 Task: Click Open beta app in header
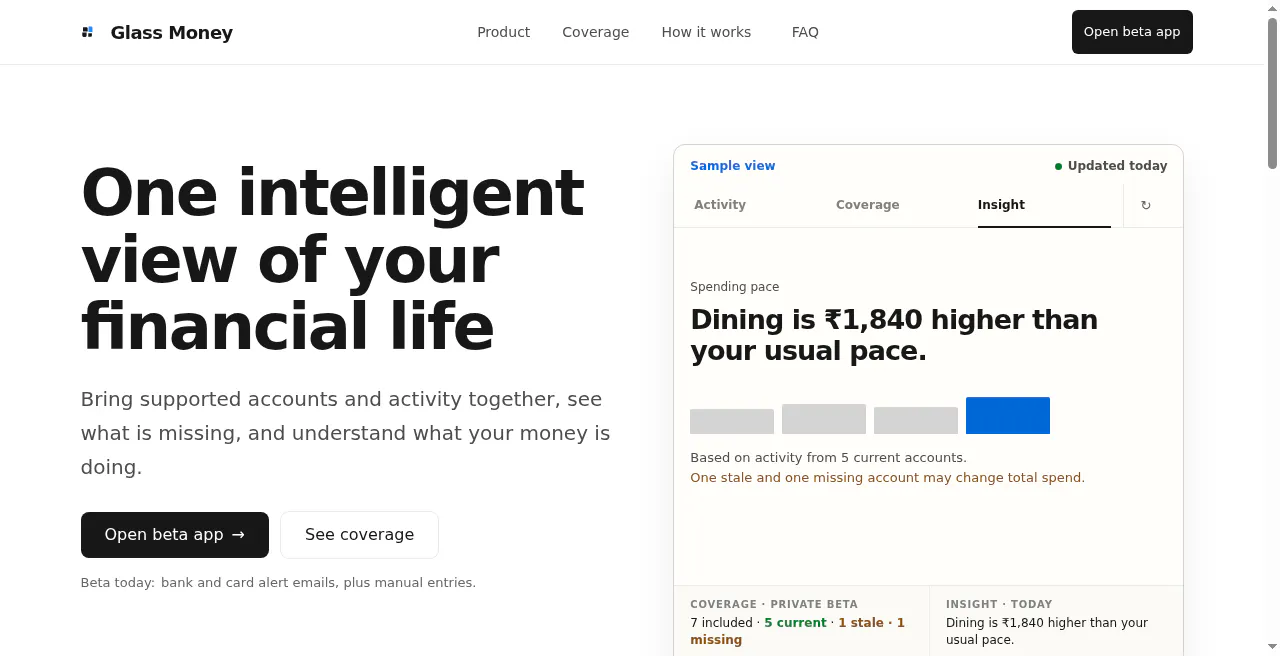coord(1132,32)
